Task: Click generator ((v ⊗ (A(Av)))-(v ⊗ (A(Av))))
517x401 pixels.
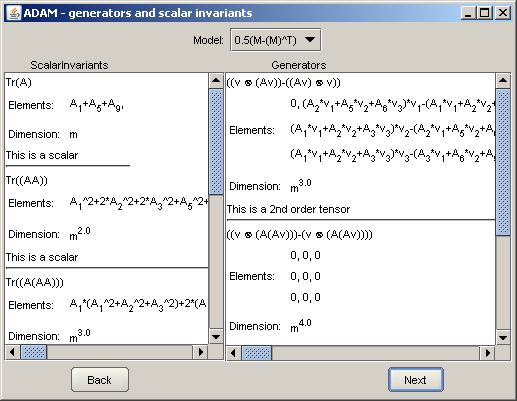Action: [300, 234]
